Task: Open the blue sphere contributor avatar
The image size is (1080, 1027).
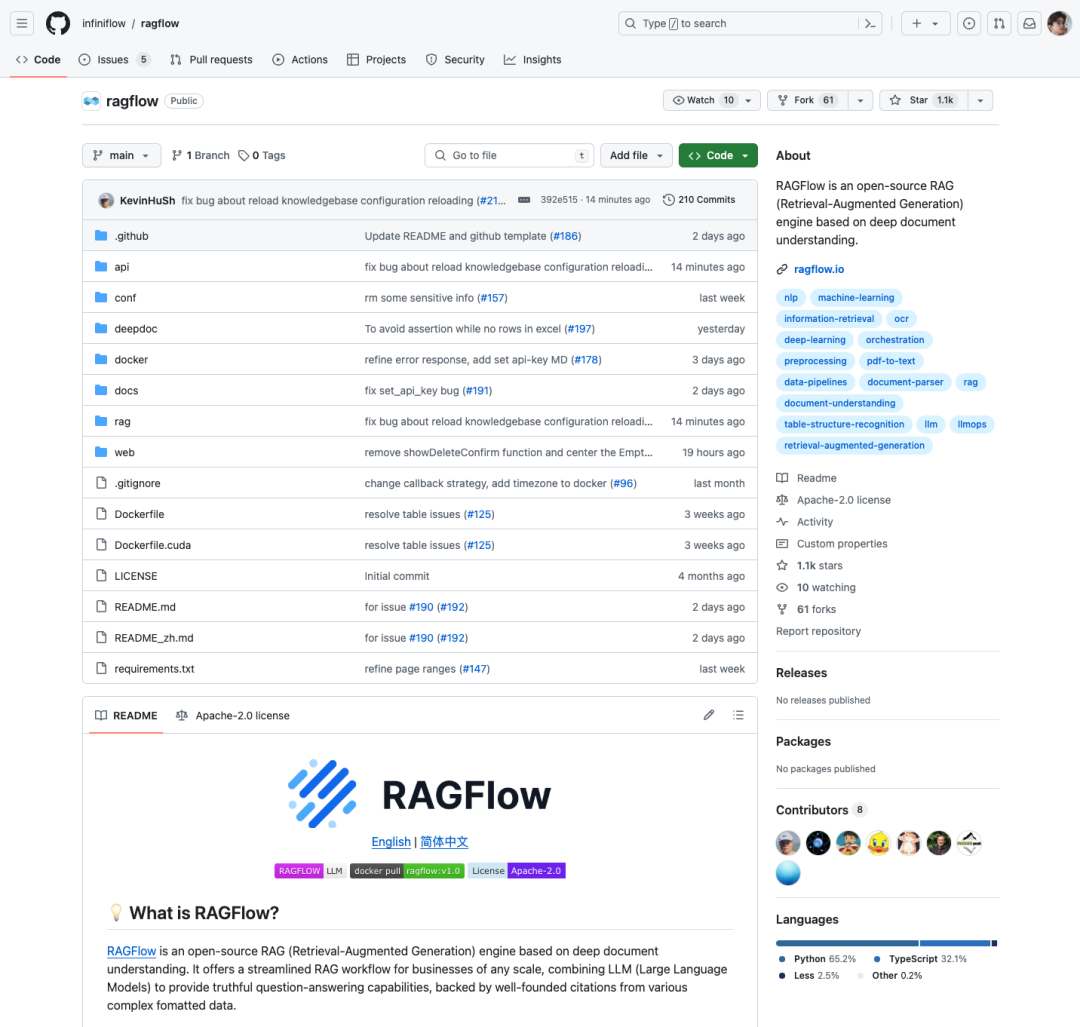Action: click(x=788, y=873)
